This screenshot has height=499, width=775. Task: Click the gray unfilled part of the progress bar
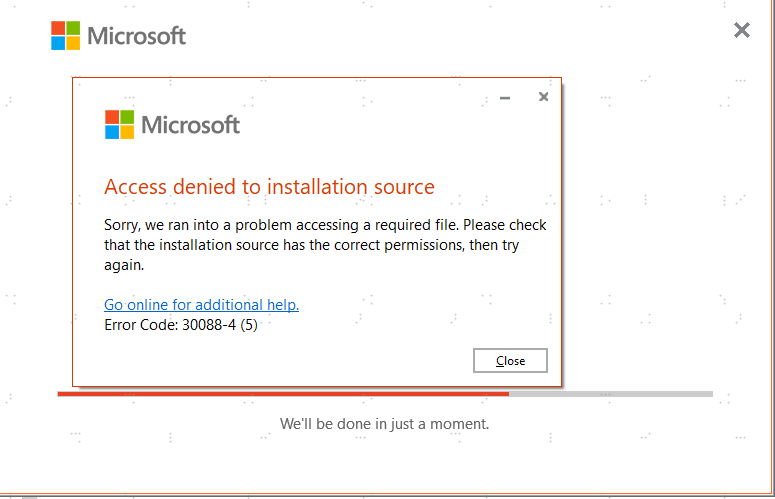click(610, 394)
